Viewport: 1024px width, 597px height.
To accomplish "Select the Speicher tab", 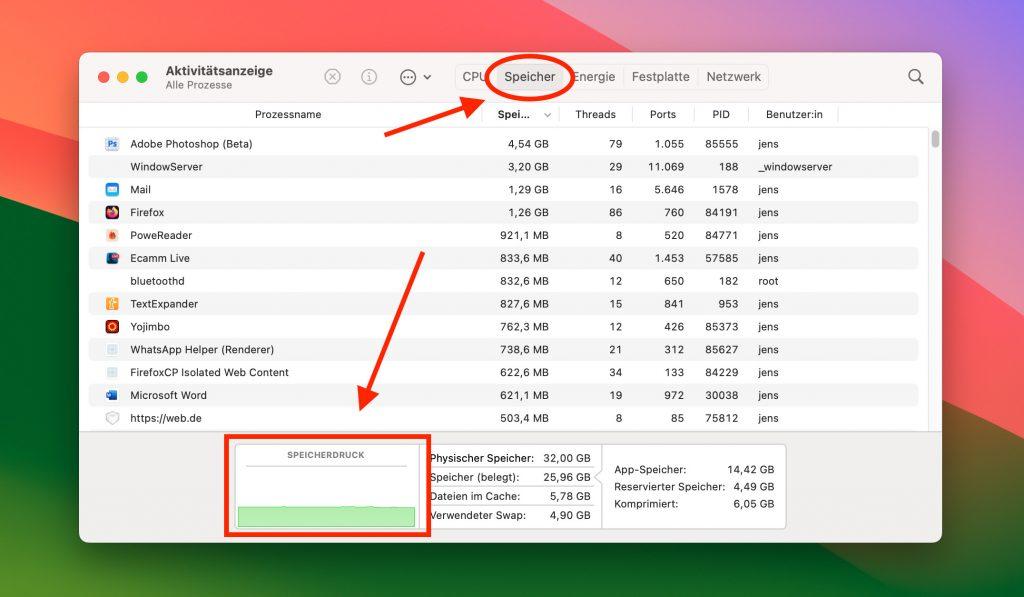I will [x=530, y=76].
